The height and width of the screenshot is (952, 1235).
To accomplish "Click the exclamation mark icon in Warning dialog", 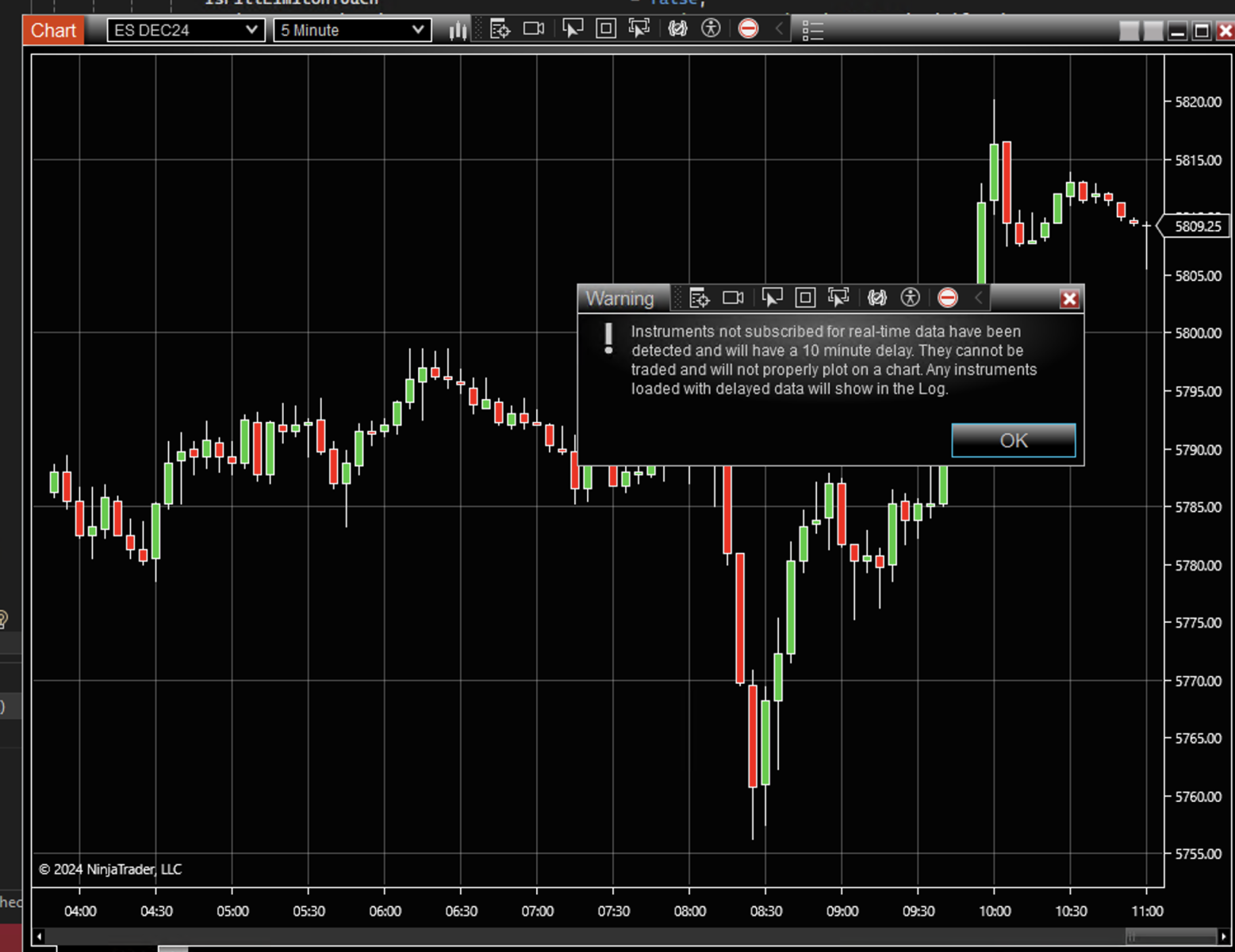I will coord(608,338).
